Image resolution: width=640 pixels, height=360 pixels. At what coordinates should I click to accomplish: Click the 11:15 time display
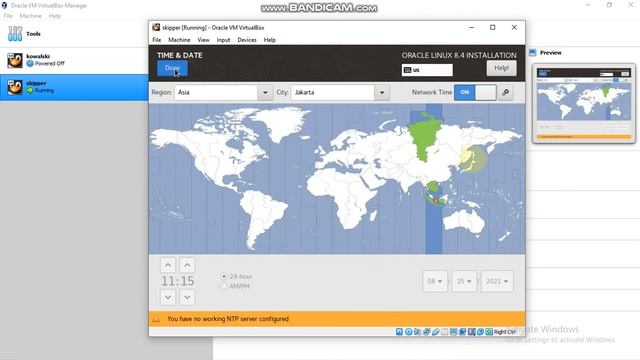(178, 281)
